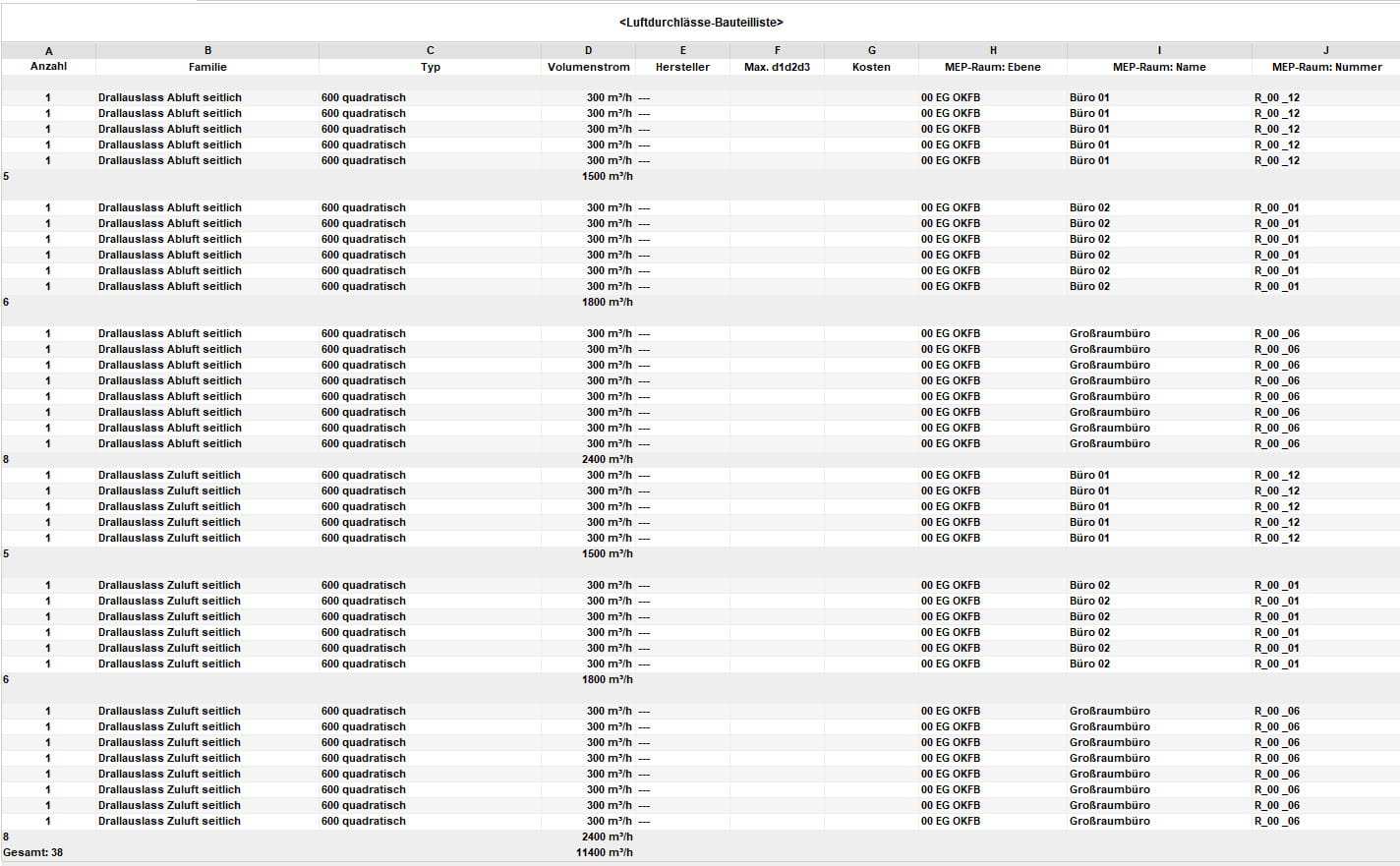Click the Hersteller column header
Screen dimensions: 1400x866
tap(682, 67)
